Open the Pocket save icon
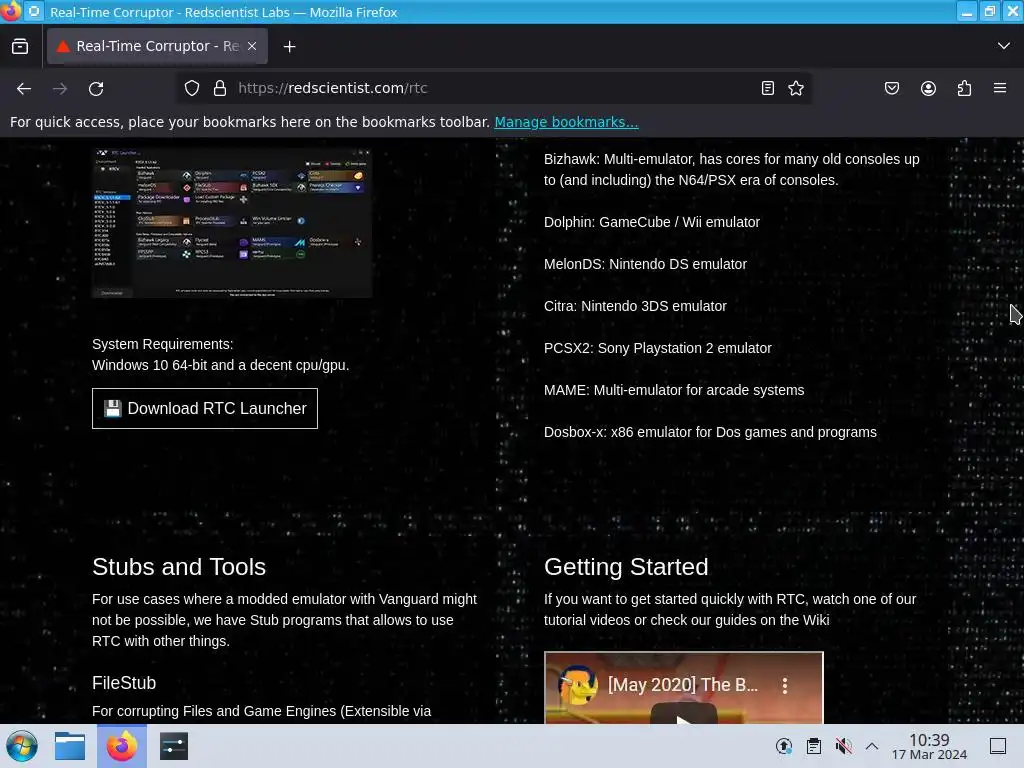This screenshot has height=768, width=1024. click(x=891, y=88)
